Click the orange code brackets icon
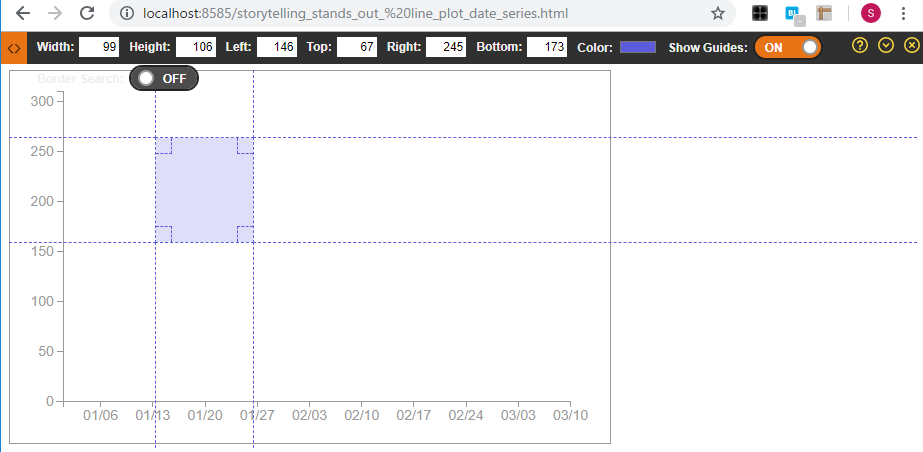 point(14,48)
